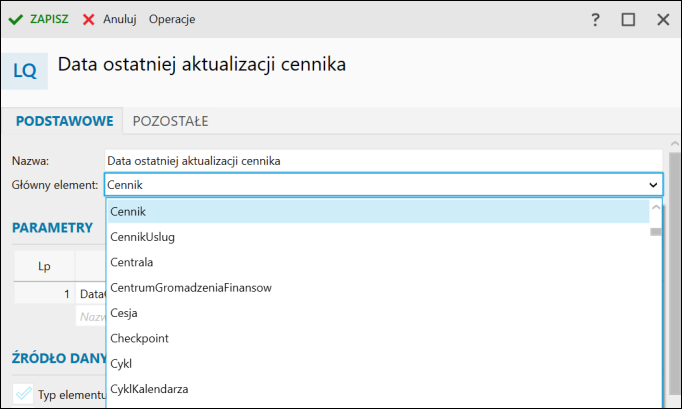The width and height of the screenshot is (682, 409).
Task: Toggle the Typ elementu checkbox
Action: pos(24,394)
